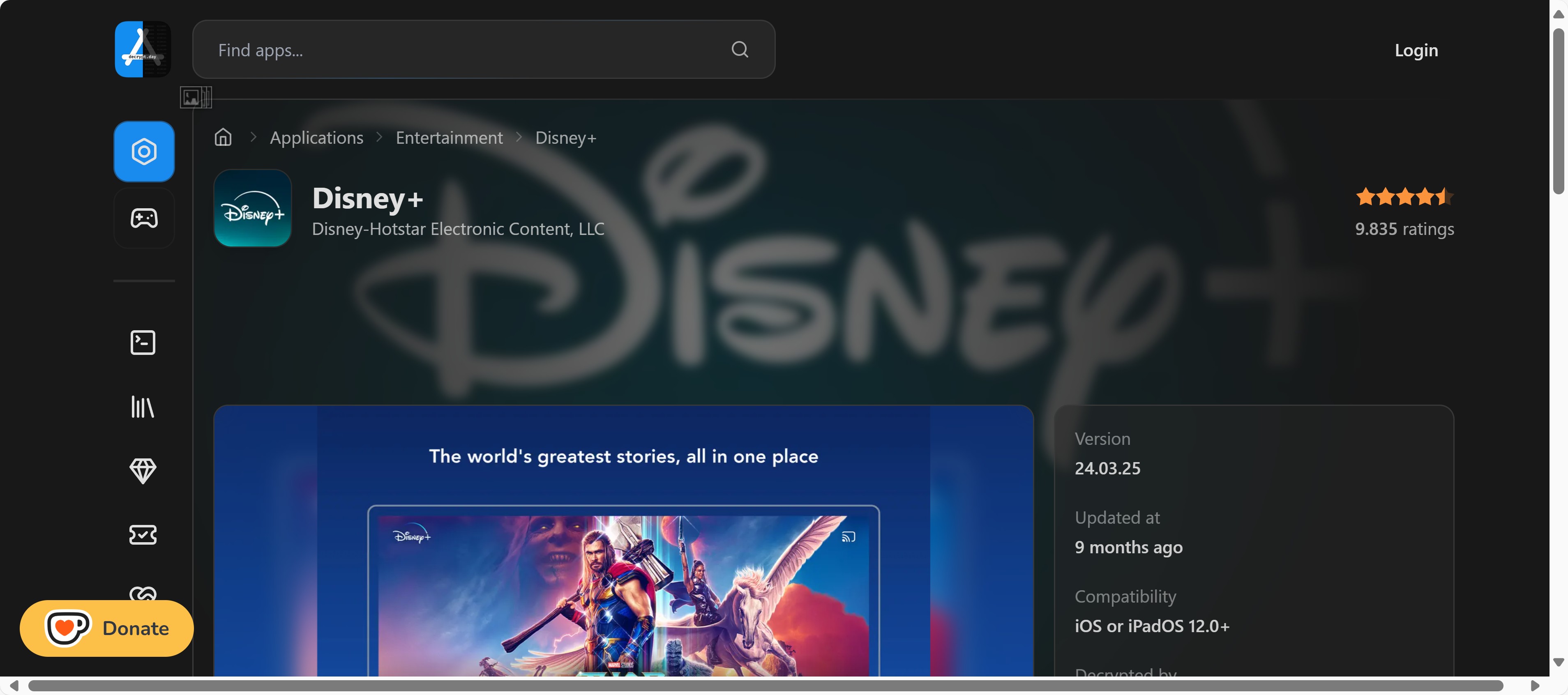Click the Disney+ app title
Image resolution: width=1568 pixels, height=695 pixels.
(368, 198)
